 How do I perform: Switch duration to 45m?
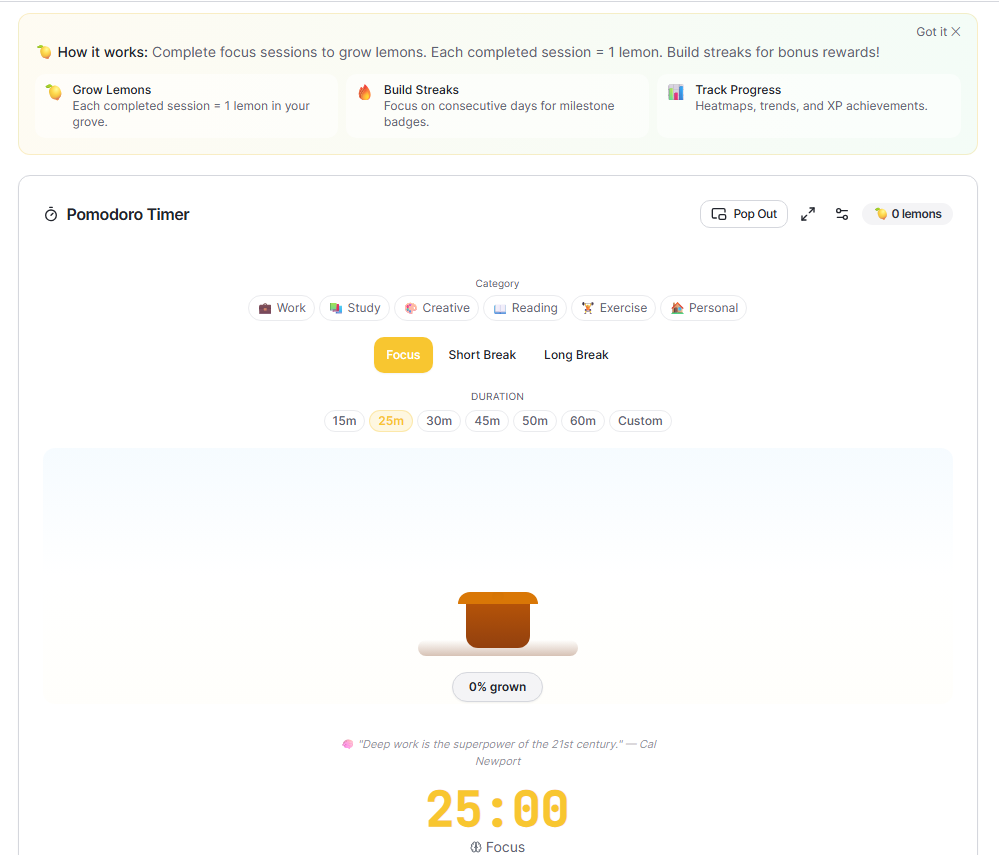click(x=487, y=421)
